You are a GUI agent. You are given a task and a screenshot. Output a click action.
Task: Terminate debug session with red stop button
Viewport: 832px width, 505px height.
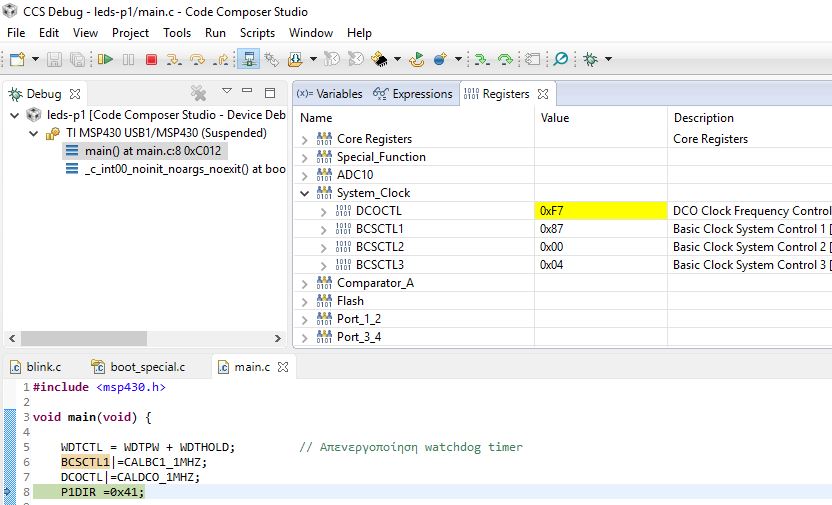[151, 59]
